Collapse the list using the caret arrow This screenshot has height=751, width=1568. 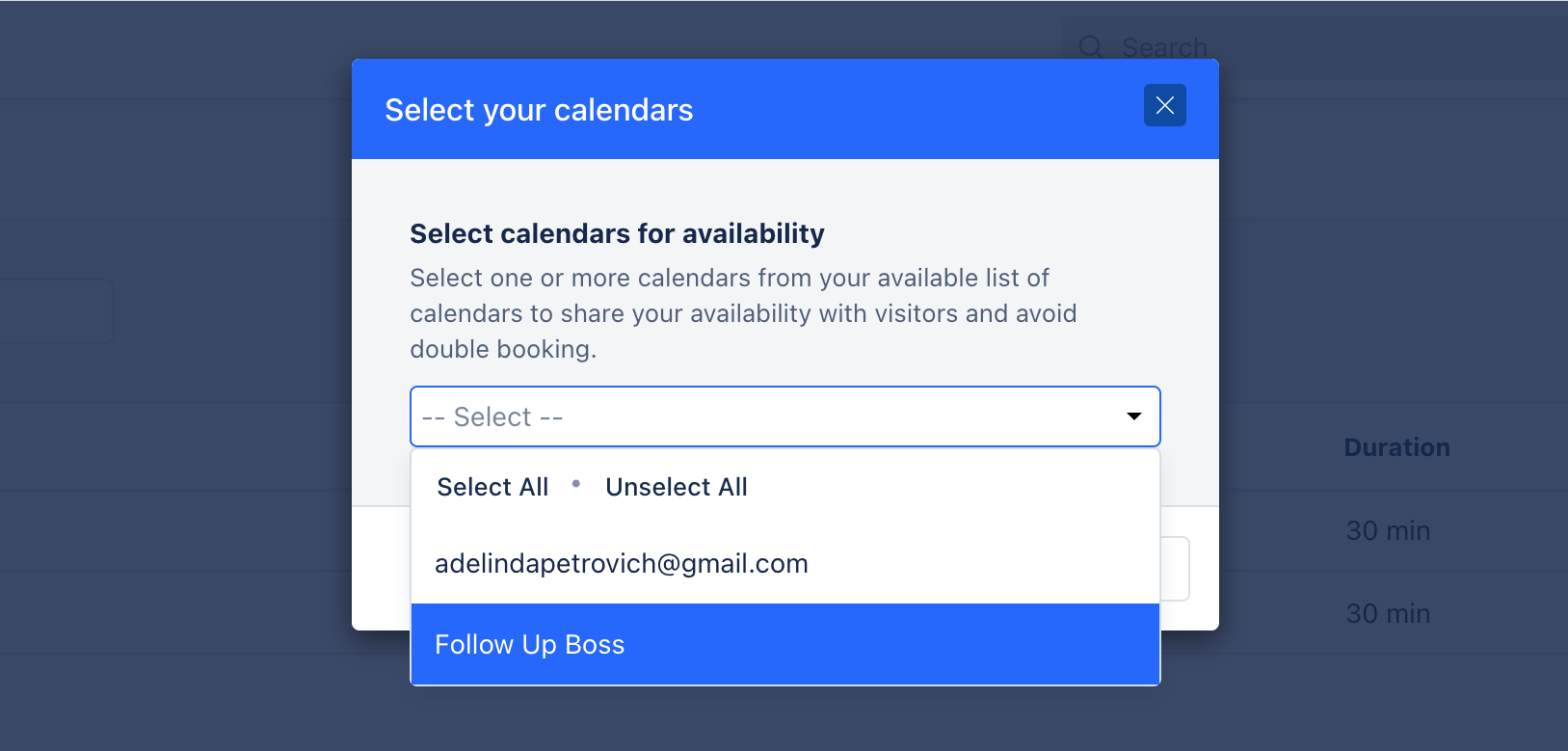coord(1134,416)
